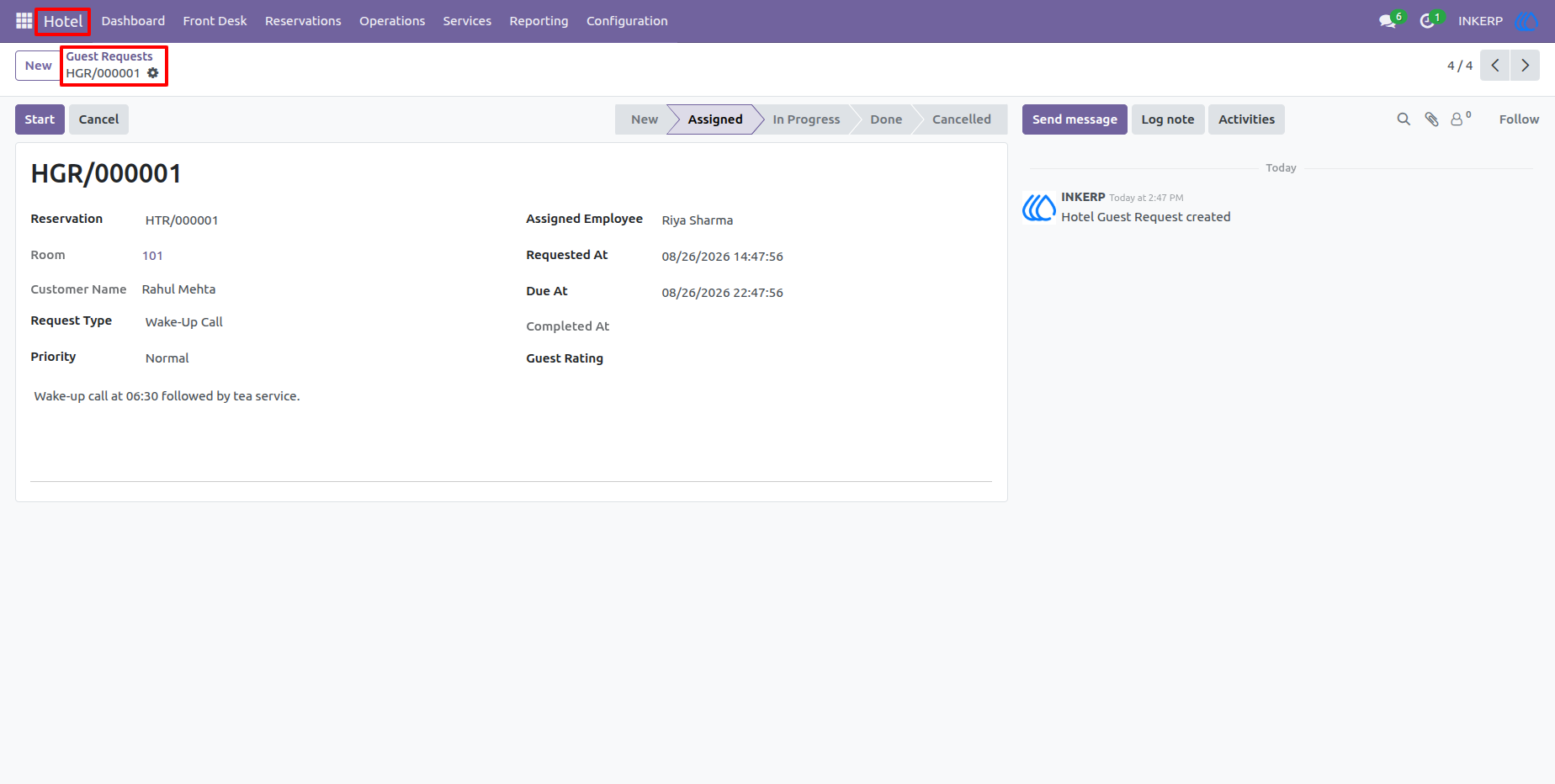Screen dimensions: 1555x784
Task: Search messages with the magnifier icon
Action: (1404, 119)
